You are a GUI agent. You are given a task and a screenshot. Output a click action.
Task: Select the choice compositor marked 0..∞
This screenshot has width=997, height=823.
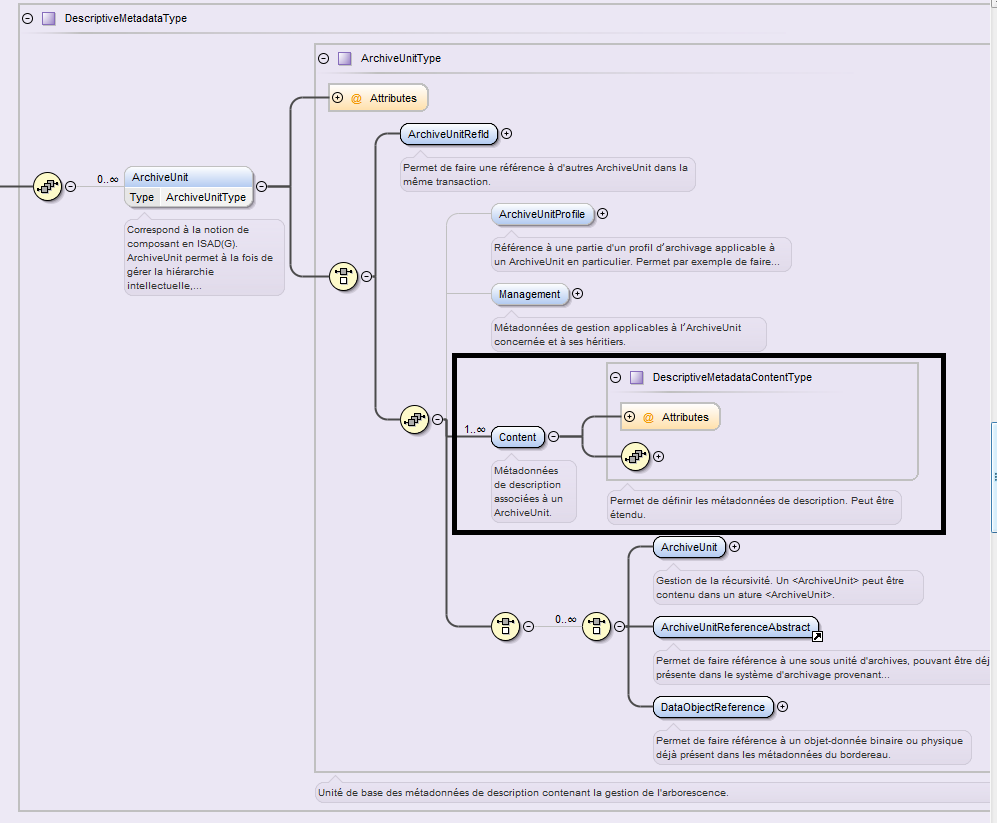(596, 626)
